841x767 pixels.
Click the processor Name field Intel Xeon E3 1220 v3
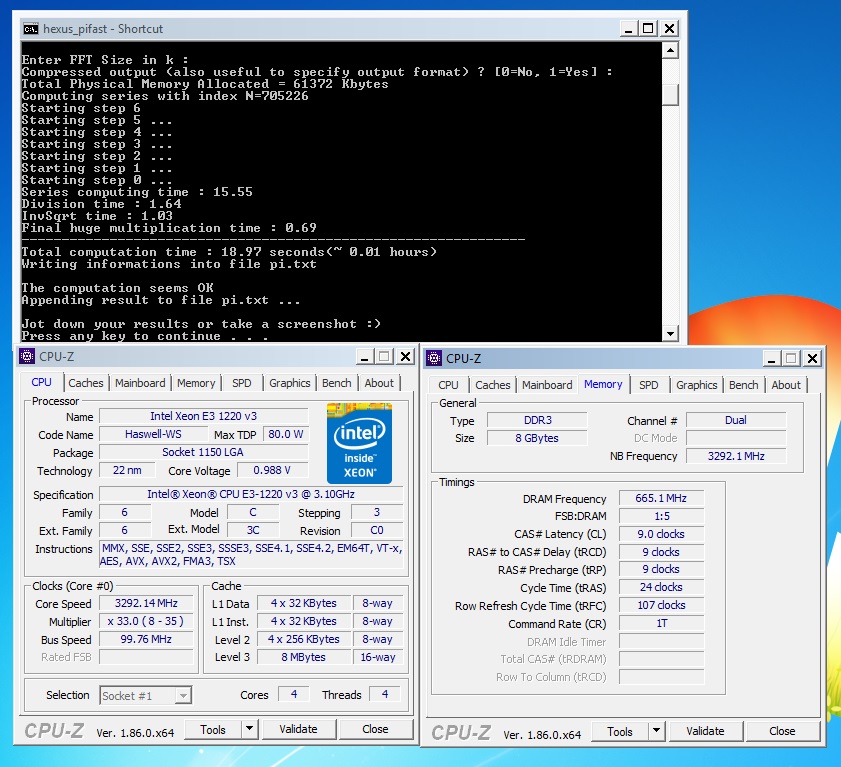[204, 416]
